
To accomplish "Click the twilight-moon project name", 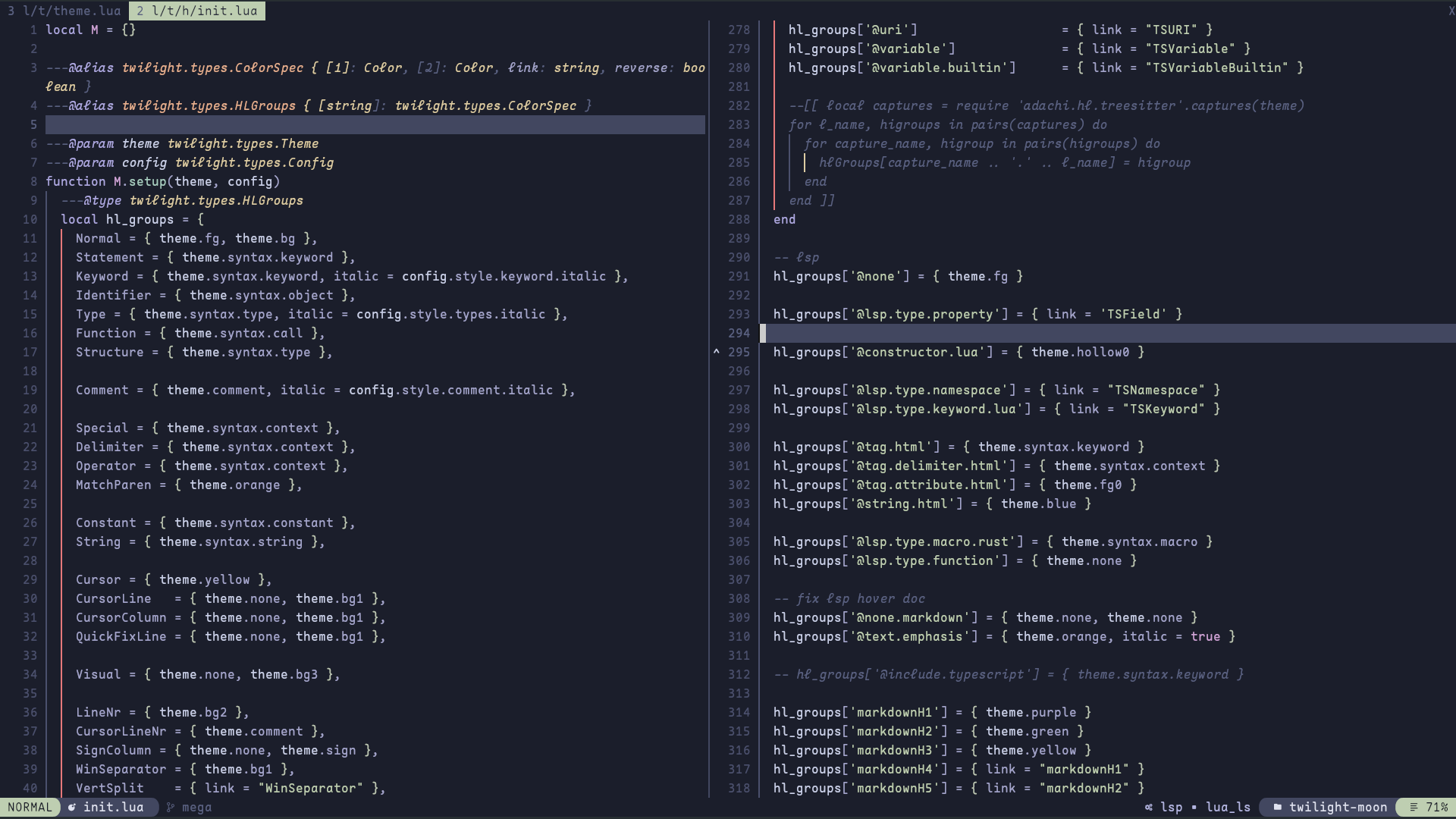I will click(x=1338, y=807).
